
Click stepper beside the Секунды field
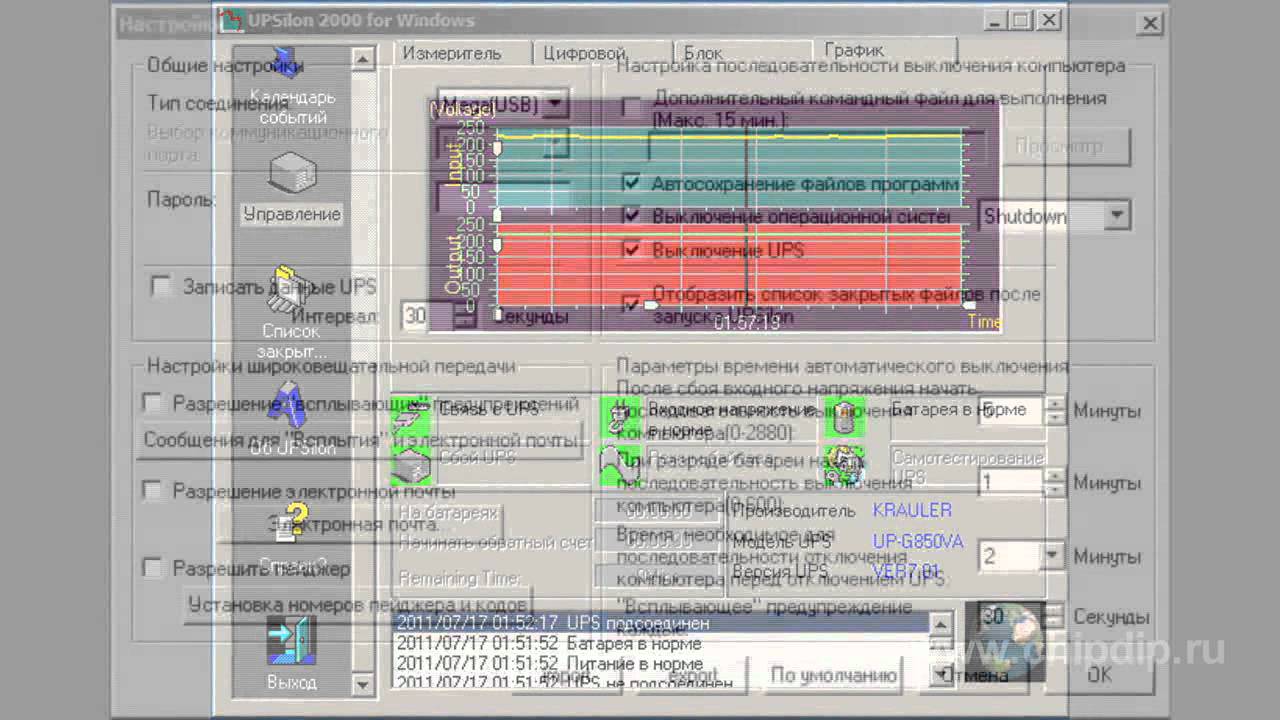coord(1055,617)
